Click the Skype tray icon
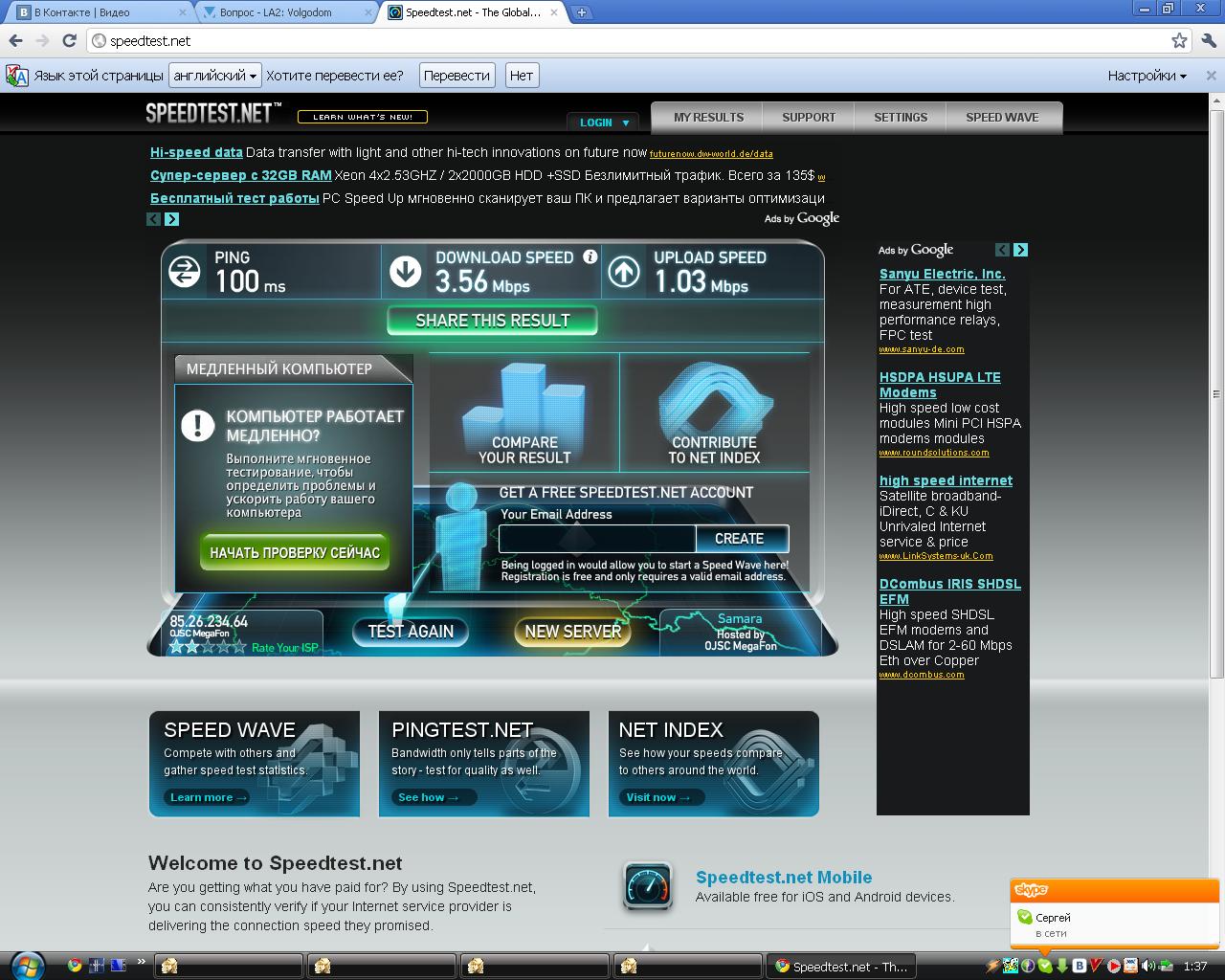Viewport: 1225px width, 980px height. (x=1045, y=966)
